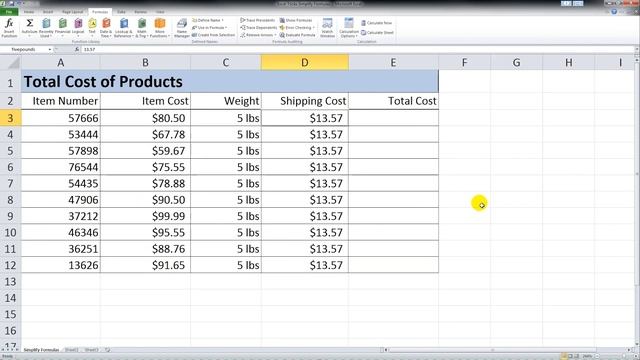The width and height of the screenshot is (640, 360).
Task: Click the Shipping Cost header cell
Action: (x=304, y=101)
